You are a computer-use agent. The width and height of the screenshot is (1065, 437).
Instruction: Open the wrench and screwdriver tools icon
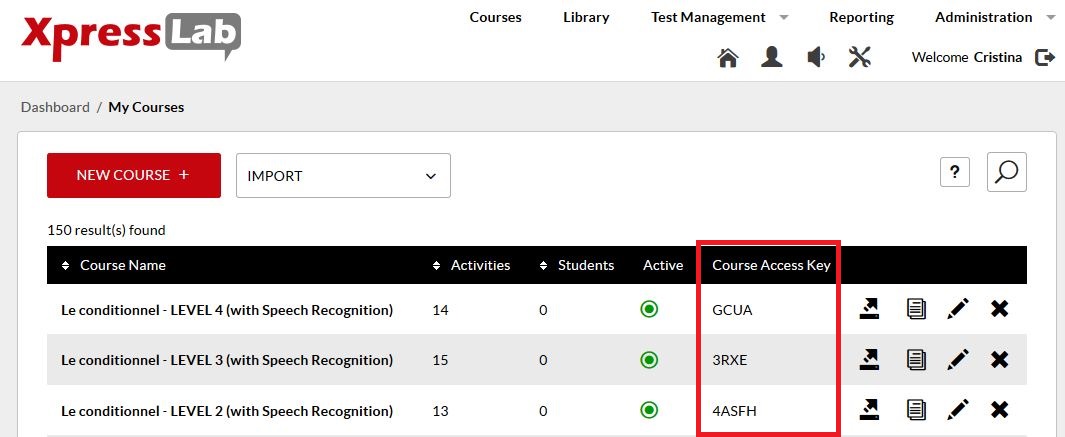[x=859, y=57]
